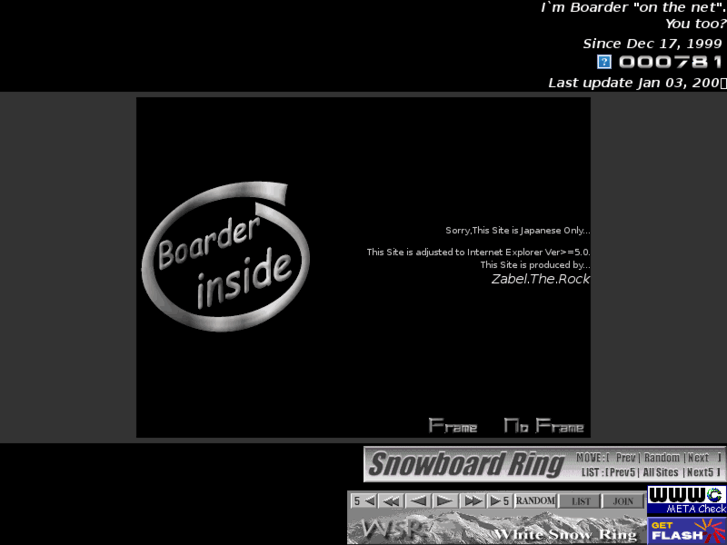Click the single right arrow in White Snow Ring
727x545 pixels.
point(445,501)
